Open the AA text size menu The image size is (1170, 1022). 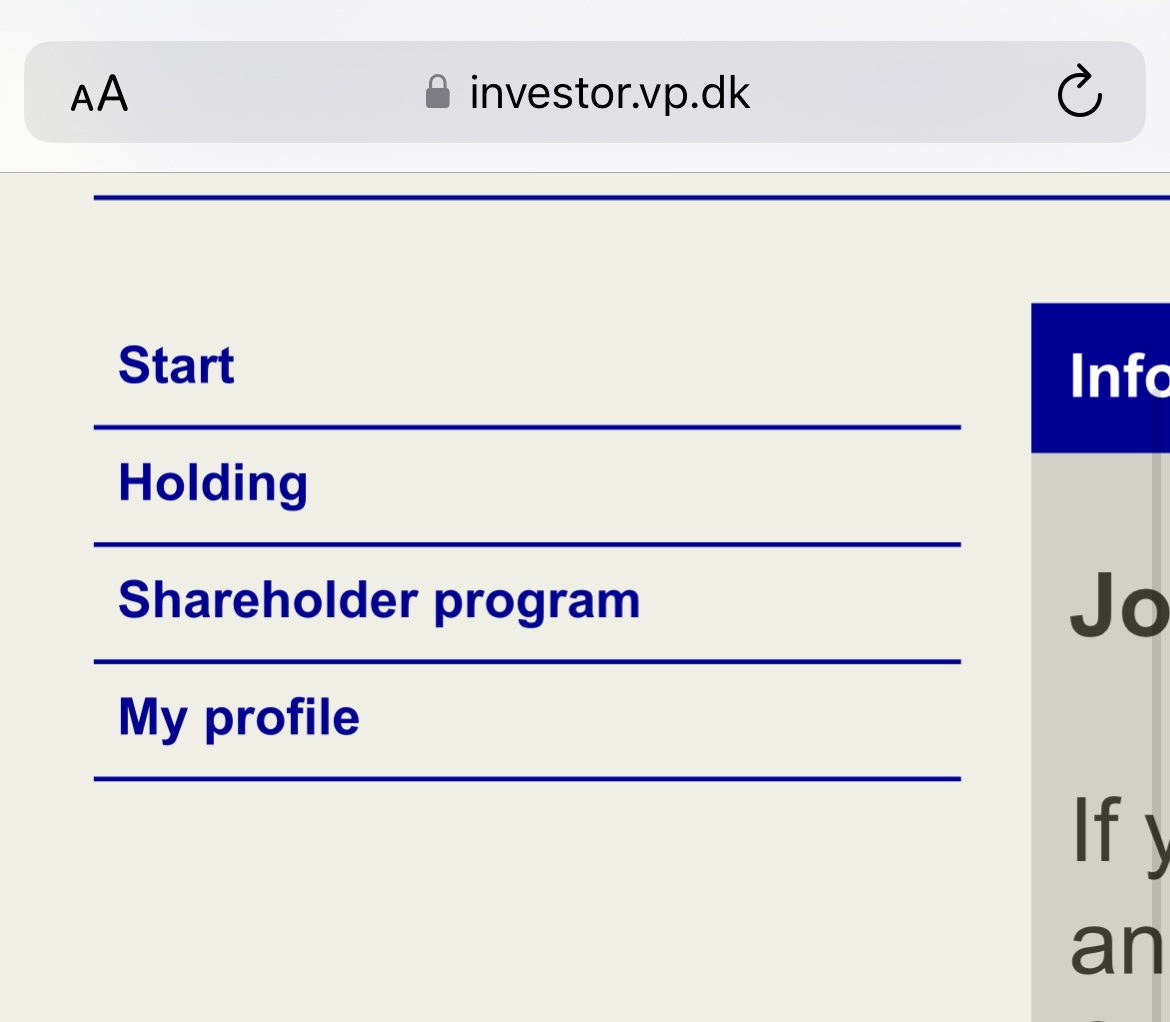pyautogui.click(x=100, y=95)
